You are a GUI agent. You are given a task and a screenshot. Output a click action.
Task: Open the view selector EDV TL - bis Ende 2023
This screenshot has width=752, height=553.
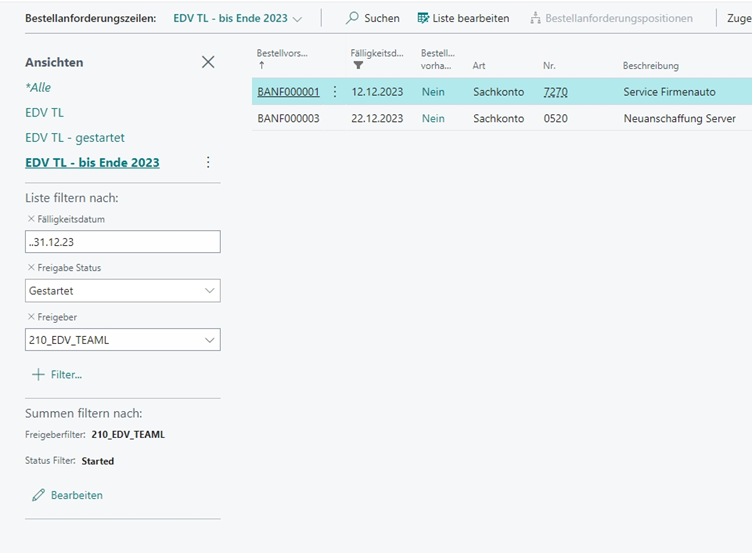coord(237,18)
